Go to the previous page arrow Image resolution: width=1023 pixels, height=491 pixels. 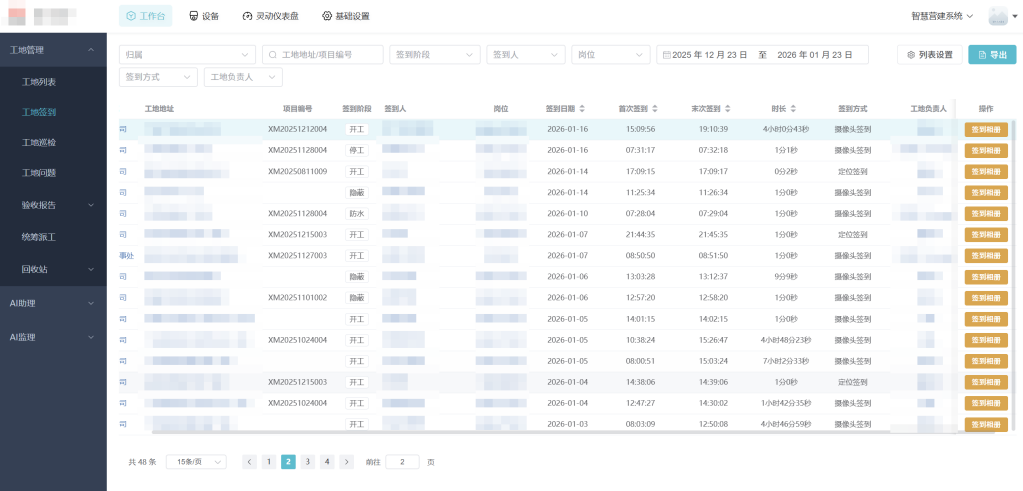tap(250, 462)
